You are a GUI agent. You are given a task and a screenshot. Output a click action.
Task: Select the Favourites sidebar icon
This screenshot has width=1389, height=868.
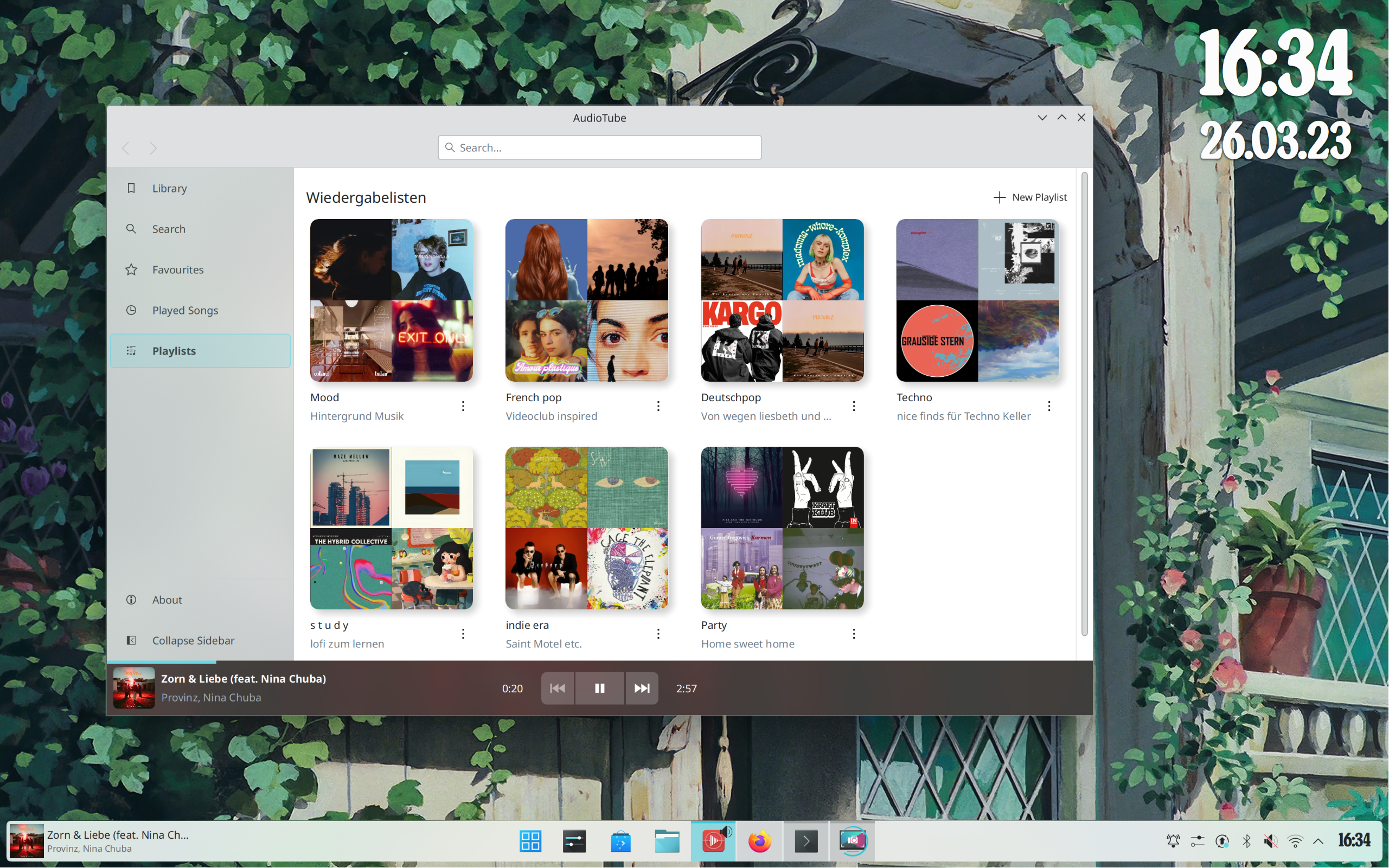[131, 269]
